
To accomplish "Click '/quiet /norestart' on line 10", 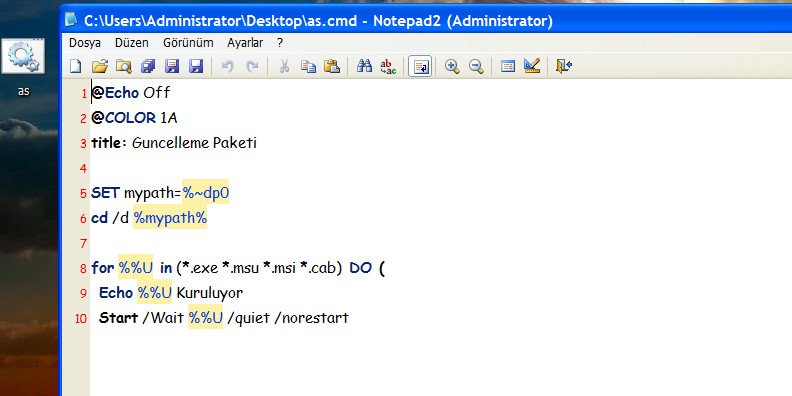I will point(288,318).
